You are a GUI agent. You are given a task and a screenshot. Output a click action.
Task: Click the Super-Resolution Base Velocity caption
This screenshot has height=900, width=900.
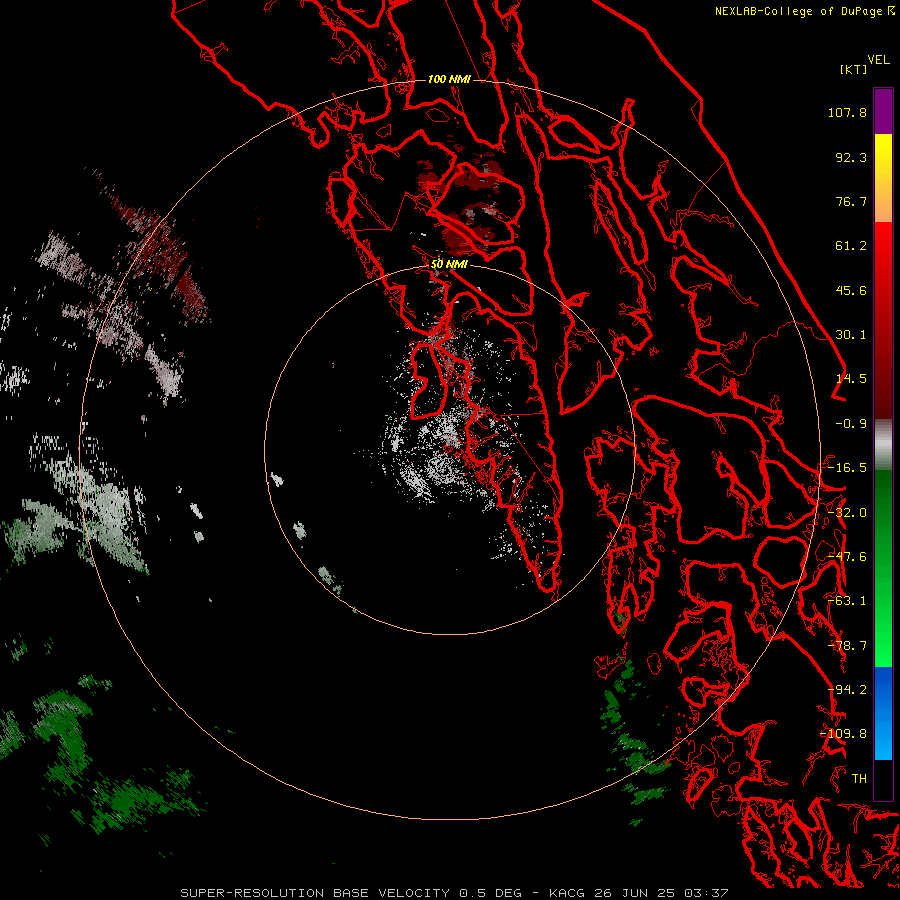(454, 893)
